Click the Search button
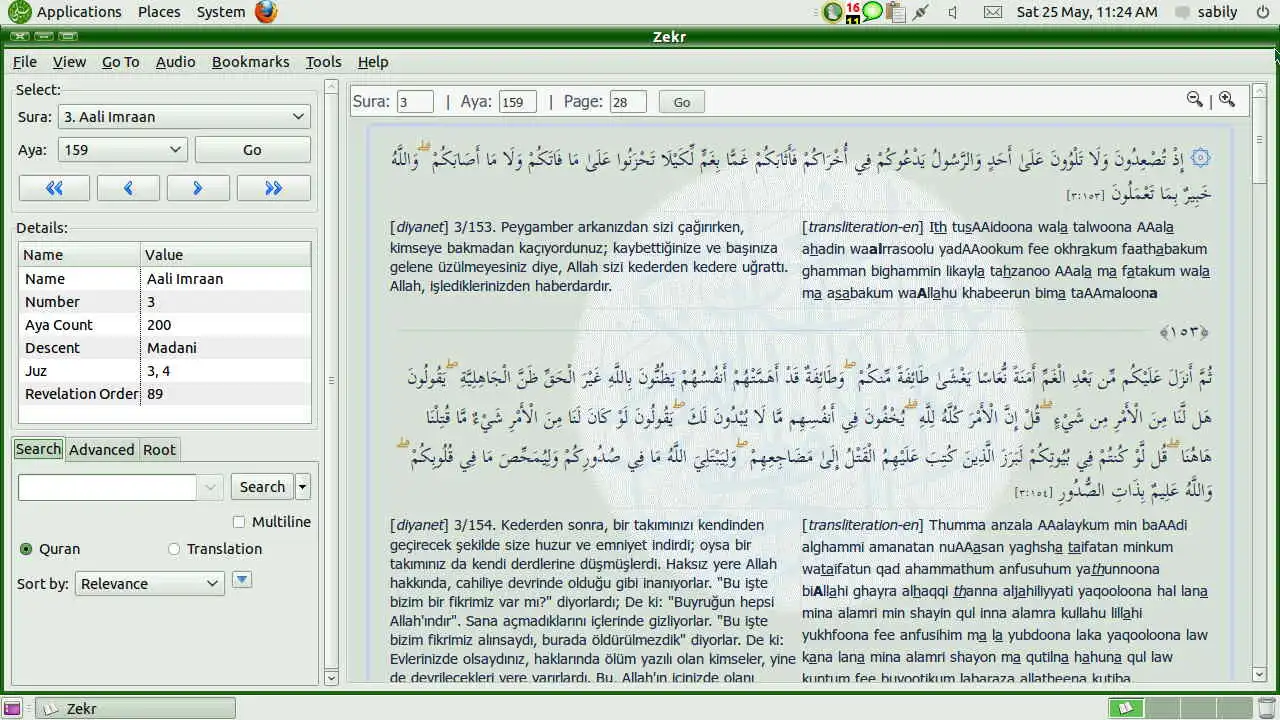This screenshot has height=720, width=1280. (x=262, y=487)
